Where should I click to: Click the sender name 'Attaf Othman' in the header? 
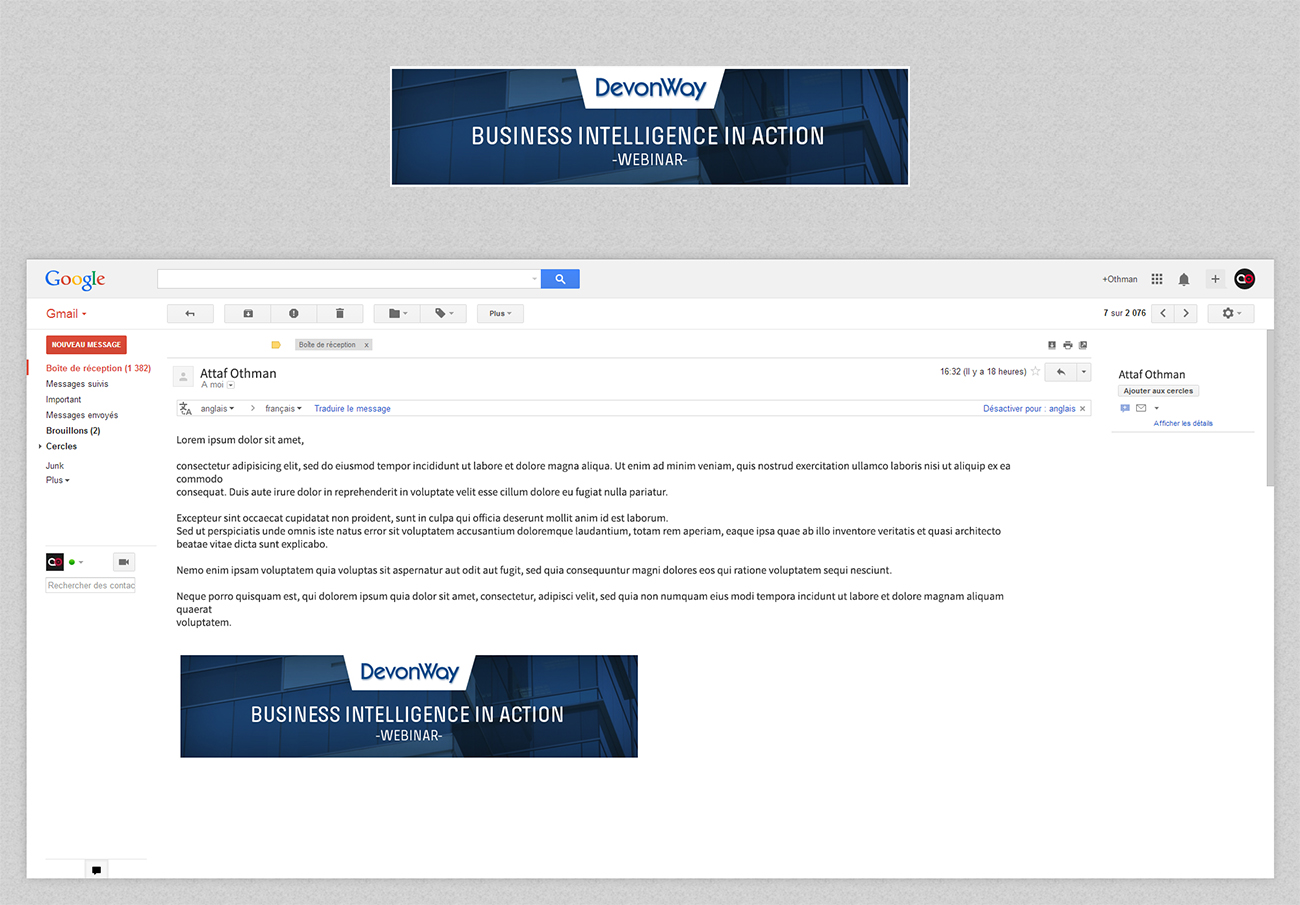(x=238, y=373)
